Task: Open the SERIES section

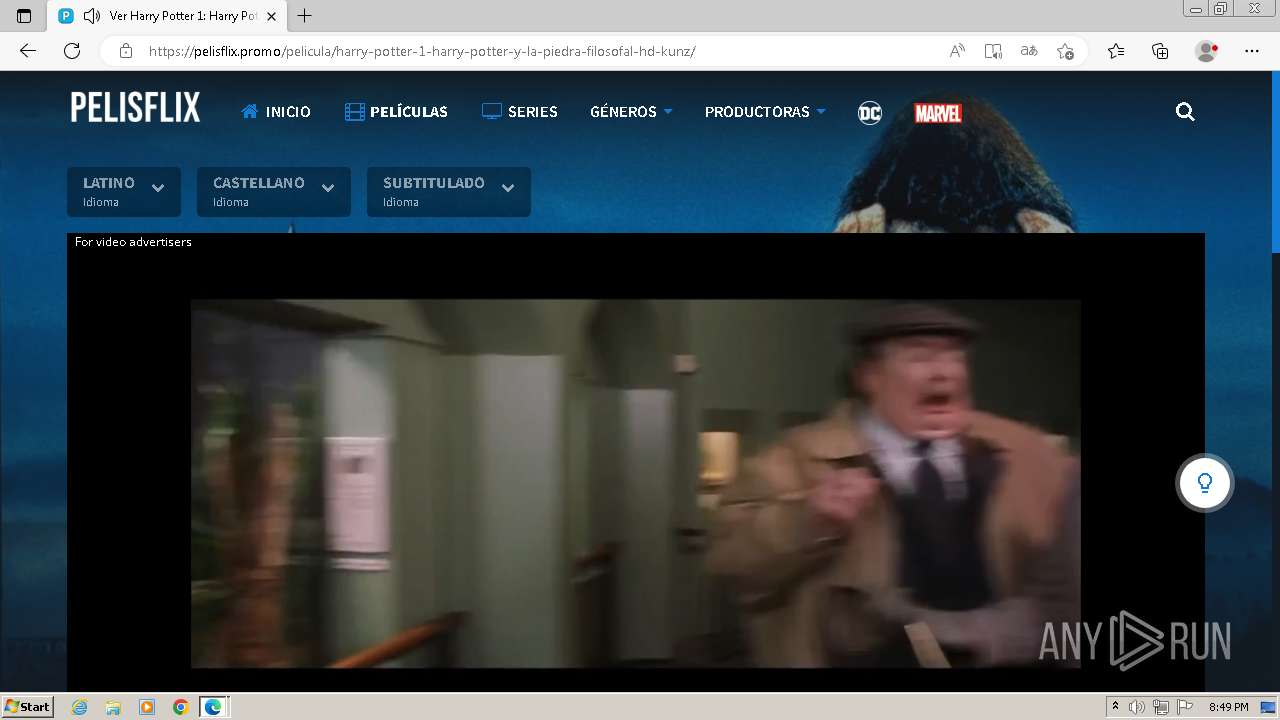Action: point(519,112)
